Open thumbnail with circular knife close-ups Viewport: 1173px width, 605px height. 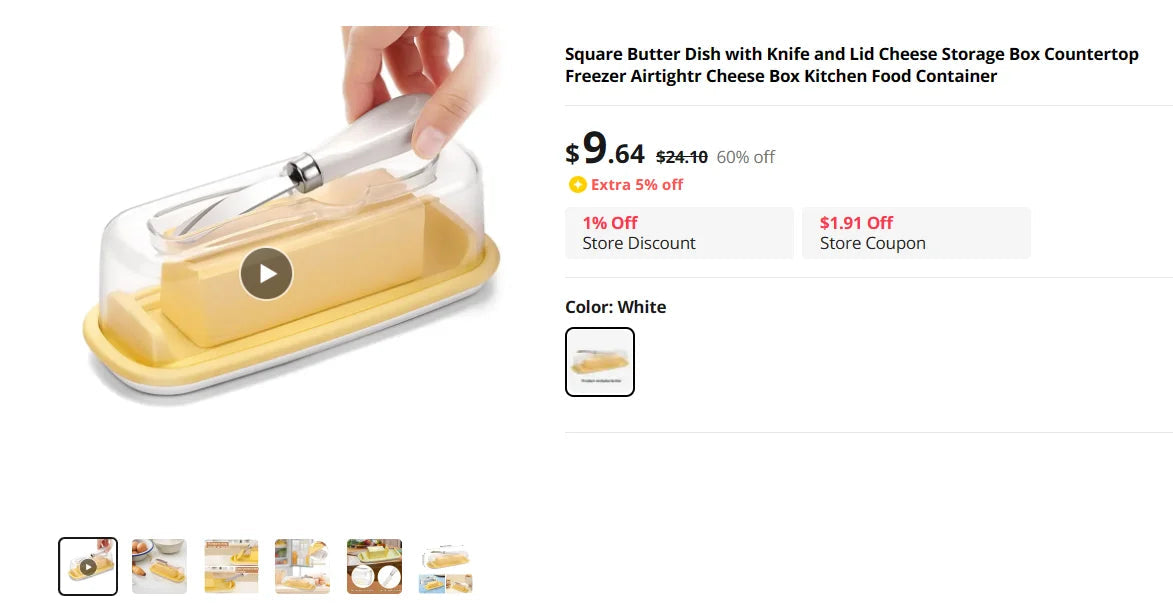tap(374, 566)
